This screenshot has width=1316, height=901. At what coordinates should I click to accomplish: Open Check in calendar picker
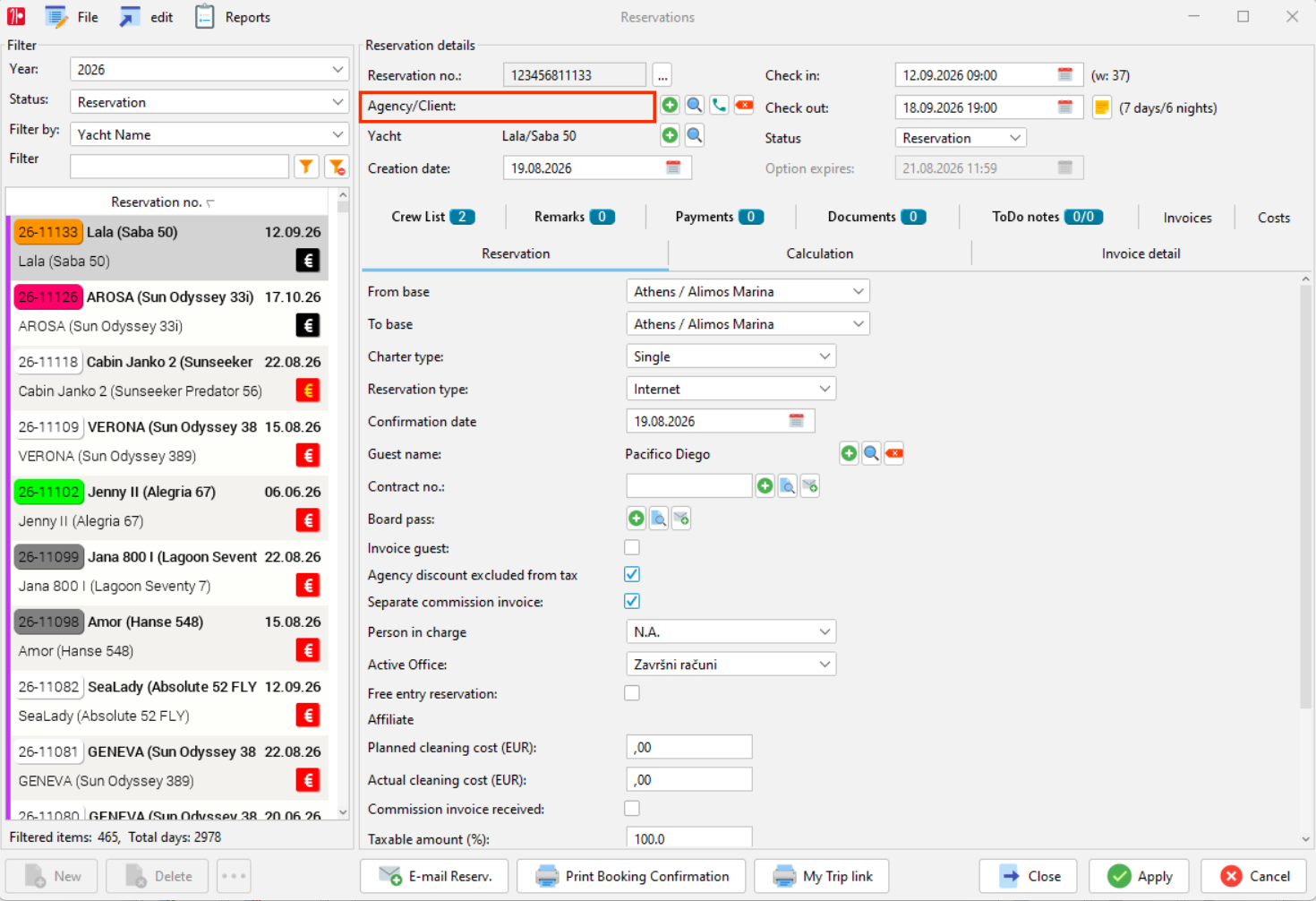point(1065,75)
